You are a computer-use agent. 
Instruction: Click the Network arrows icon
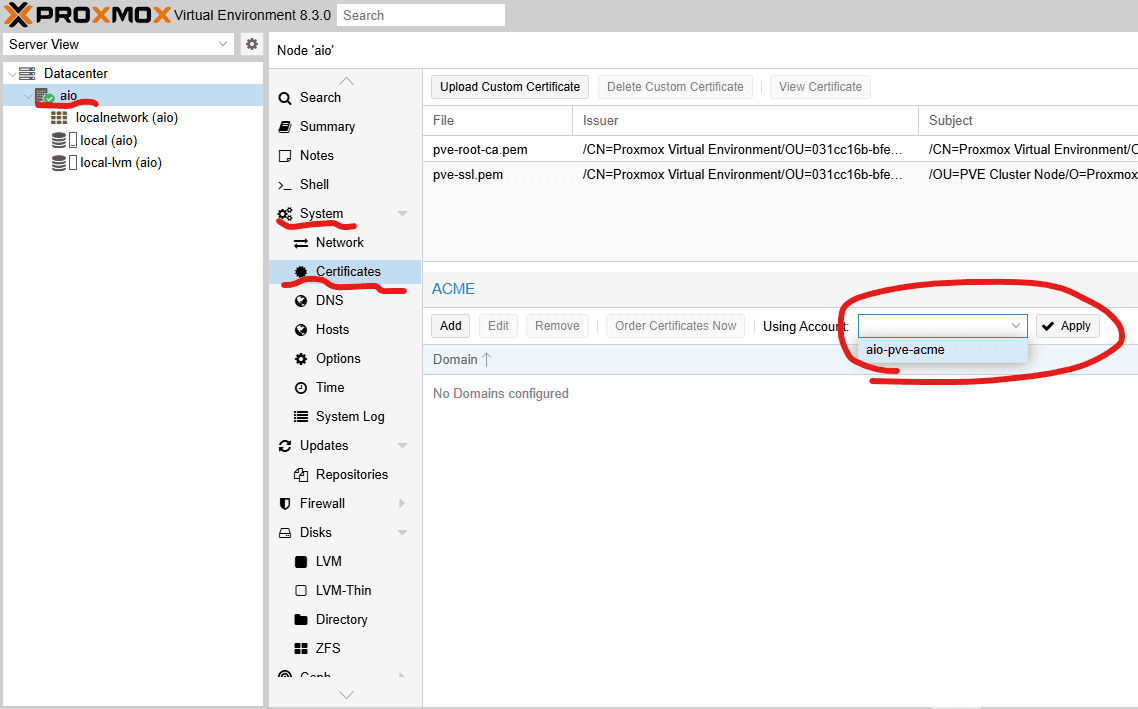(x=300, y=243)
